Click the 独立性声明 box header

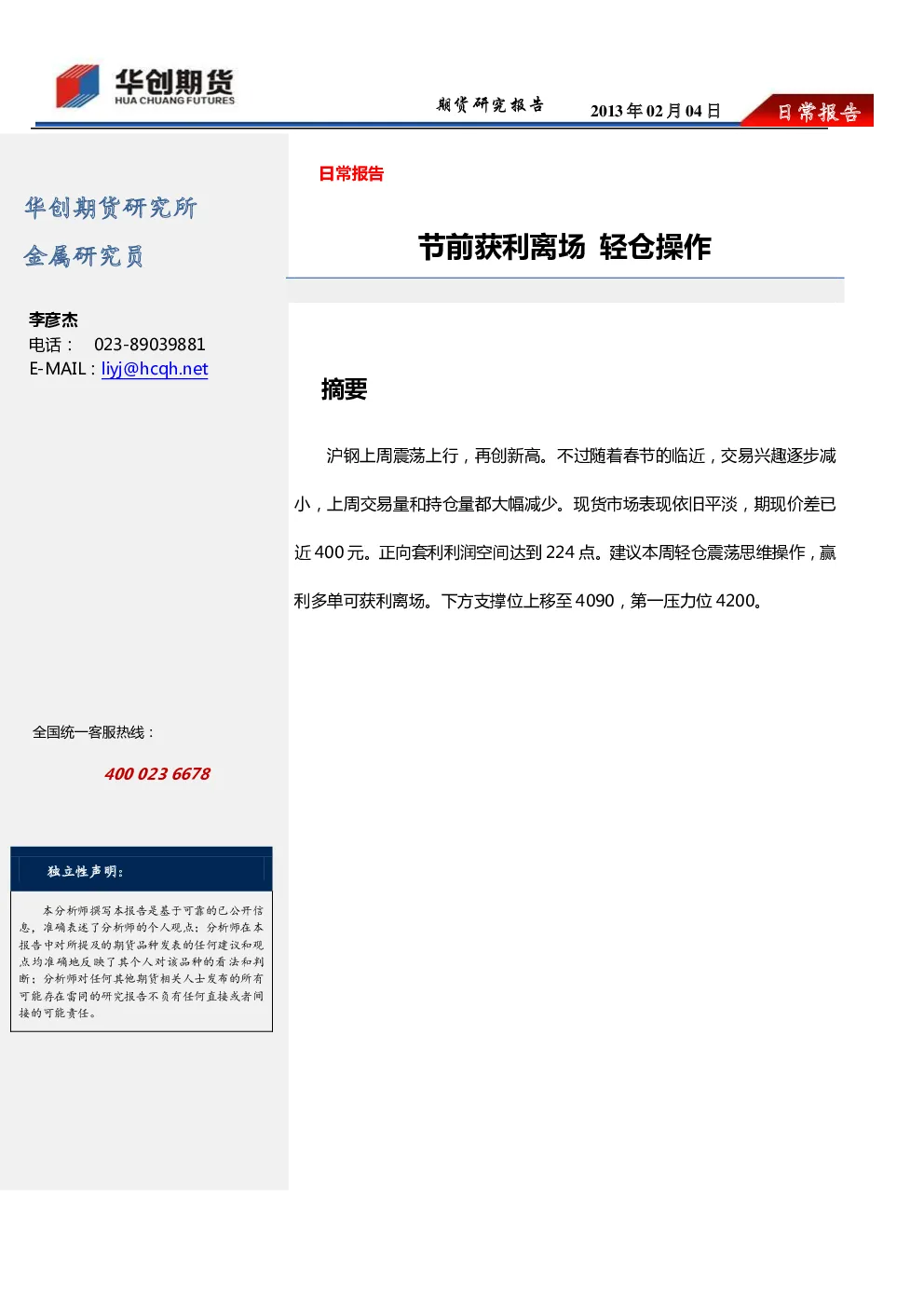pyautogui.click(x=142, y=871)
